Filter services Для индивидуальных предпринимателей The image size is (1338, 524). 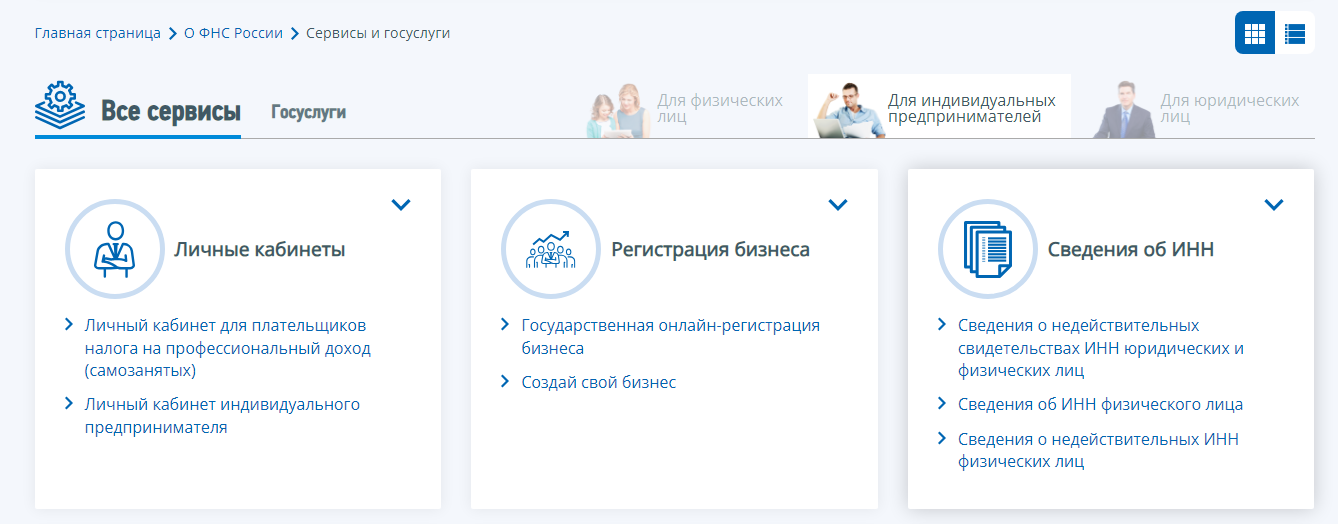tap(939, 106)
